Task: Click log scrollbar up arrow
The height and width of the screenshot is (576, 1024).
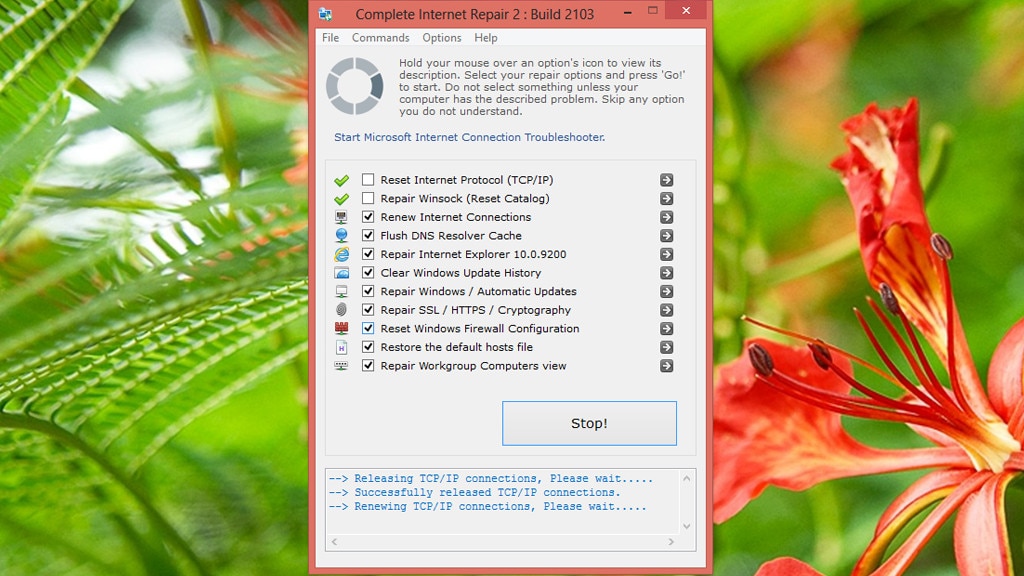Action: coord(686,479)
